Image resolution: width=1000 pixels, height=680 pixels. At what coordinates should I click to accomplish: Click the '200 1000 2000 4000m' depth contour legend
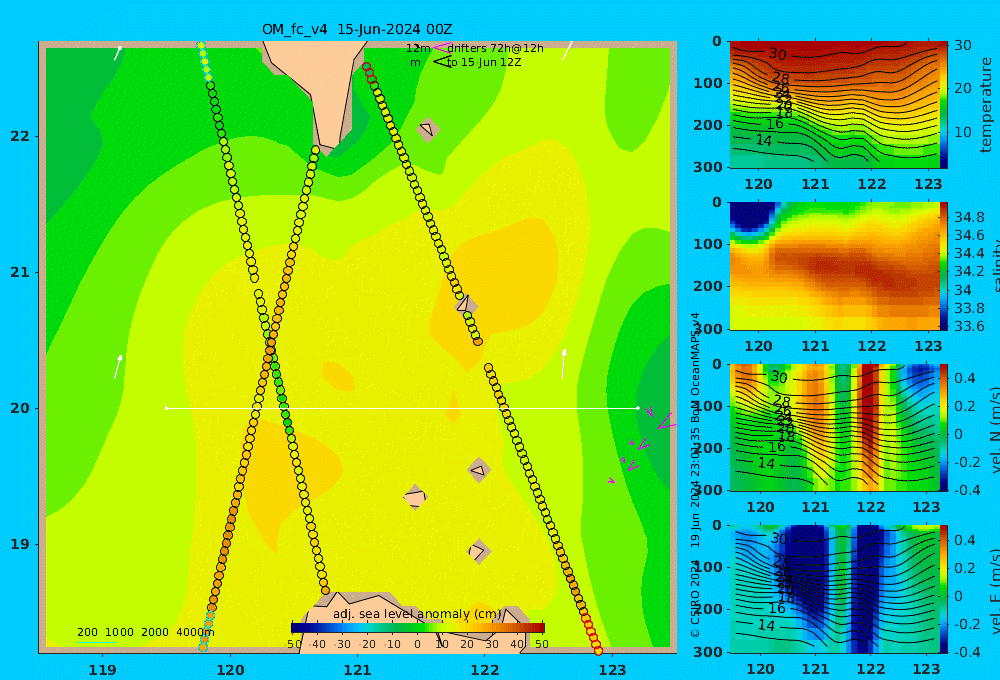145,632
